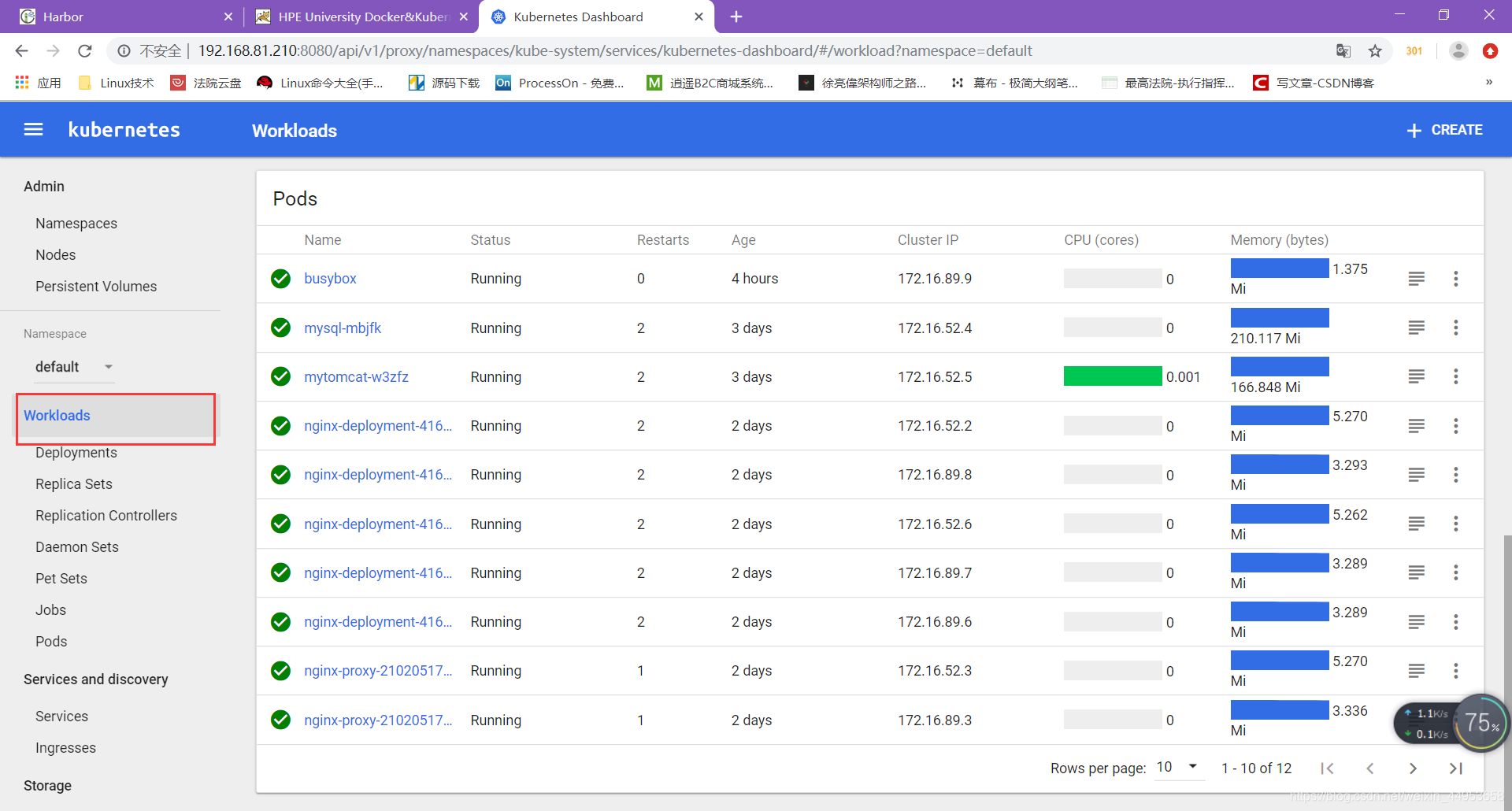Bookmark this page with star icon

[1375, 51]
